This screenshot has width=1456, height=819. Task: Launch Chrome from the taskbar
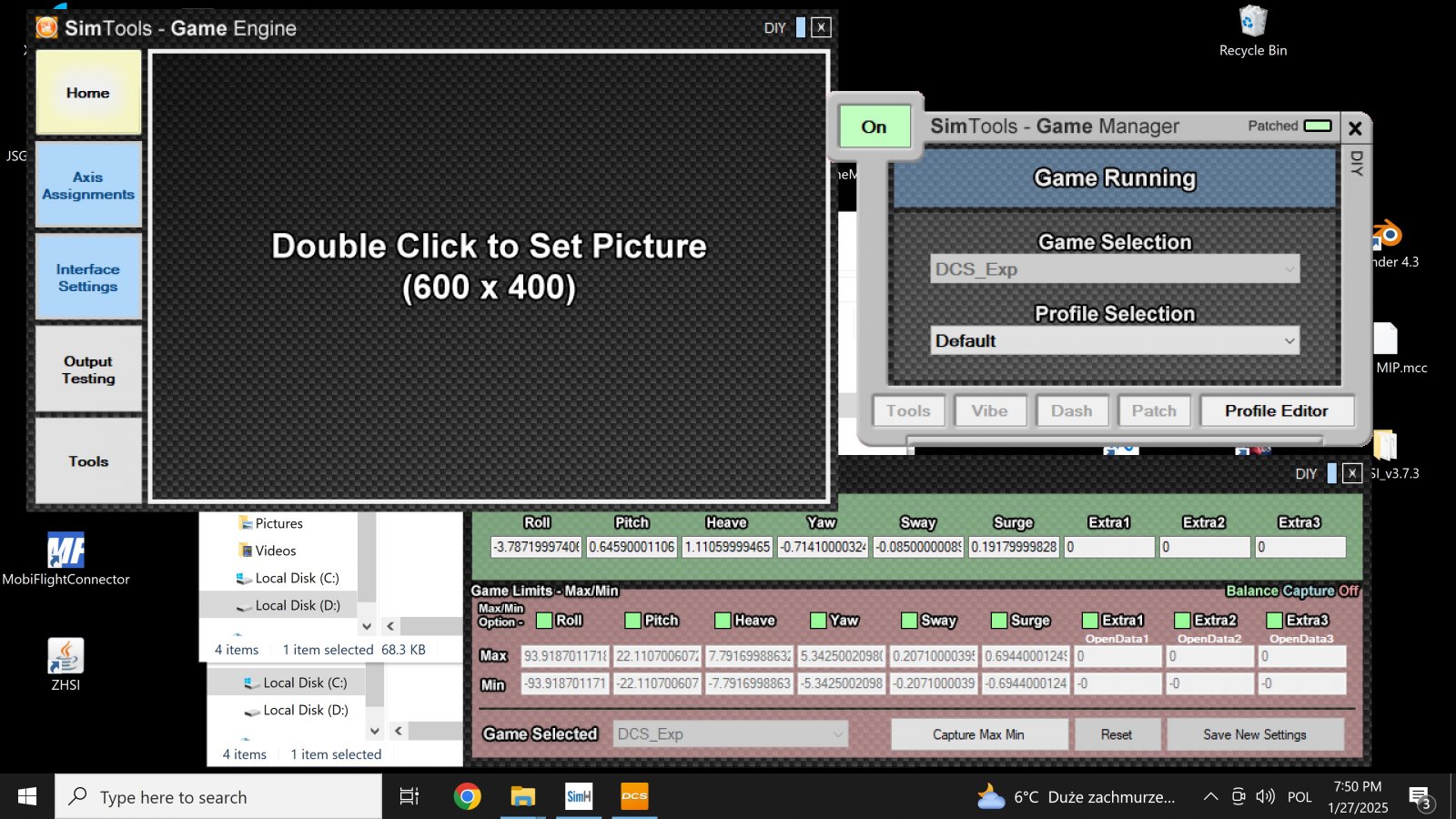pyautogui.click(x=467, y=797)
